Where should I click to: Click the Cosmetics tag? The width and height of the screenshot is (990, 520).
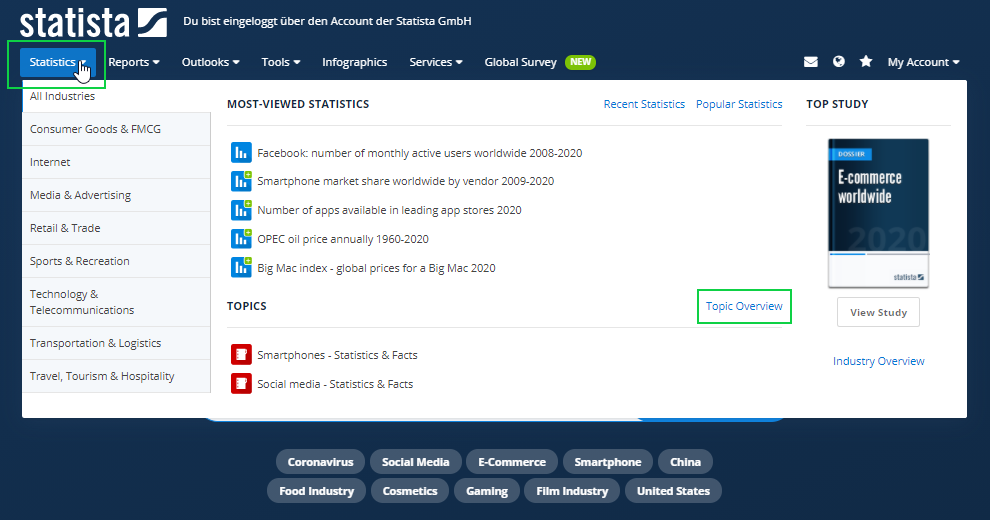[x=410, y=491]
